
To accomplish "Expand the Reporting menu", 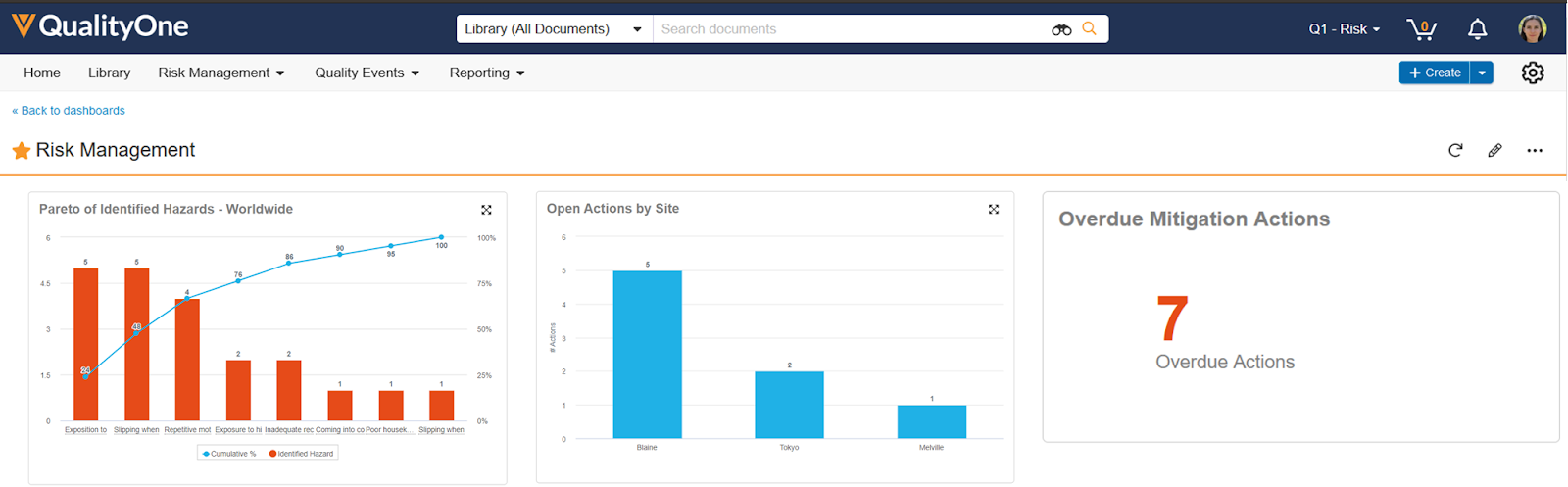I will [487, 73].
